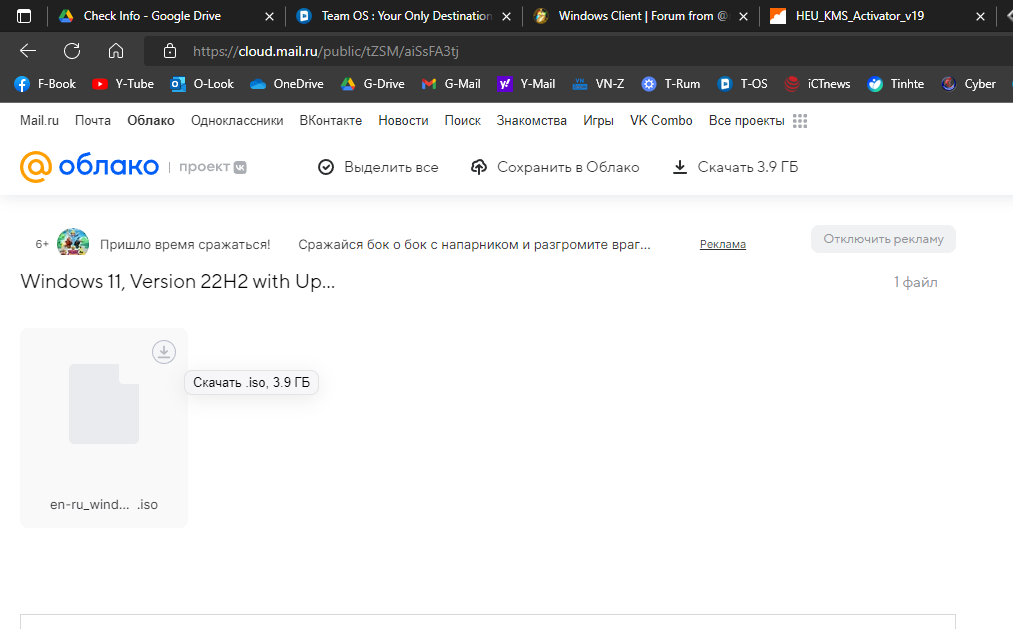The height and width of the screenshot is (629, 1013).
Task: Open VK Combo portal link
Action: point(661,121)
